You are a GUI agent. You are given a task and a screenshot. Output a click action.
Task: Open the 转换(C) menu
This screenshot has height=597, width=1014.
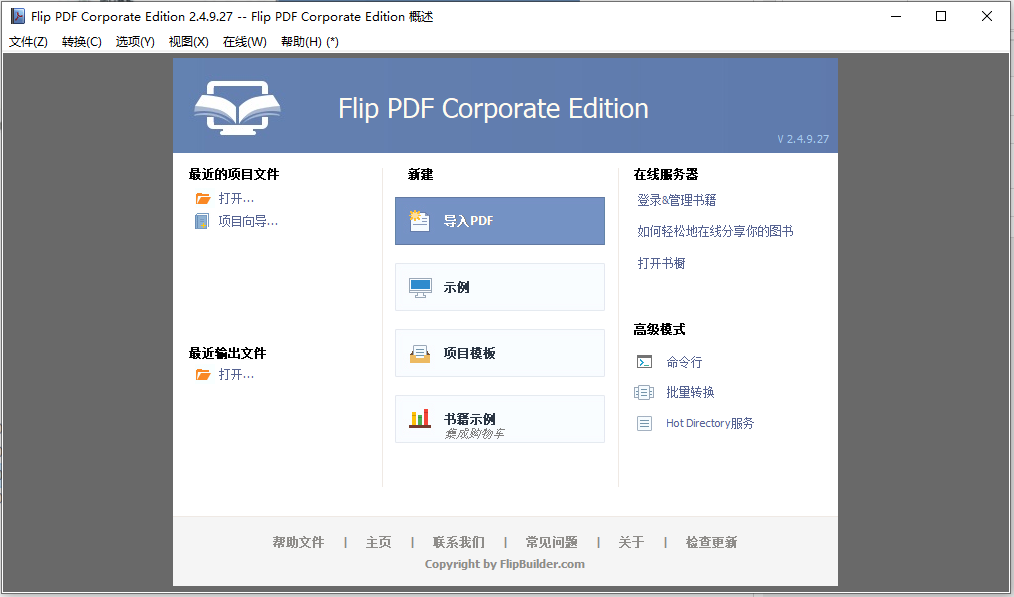coord(81,42)
